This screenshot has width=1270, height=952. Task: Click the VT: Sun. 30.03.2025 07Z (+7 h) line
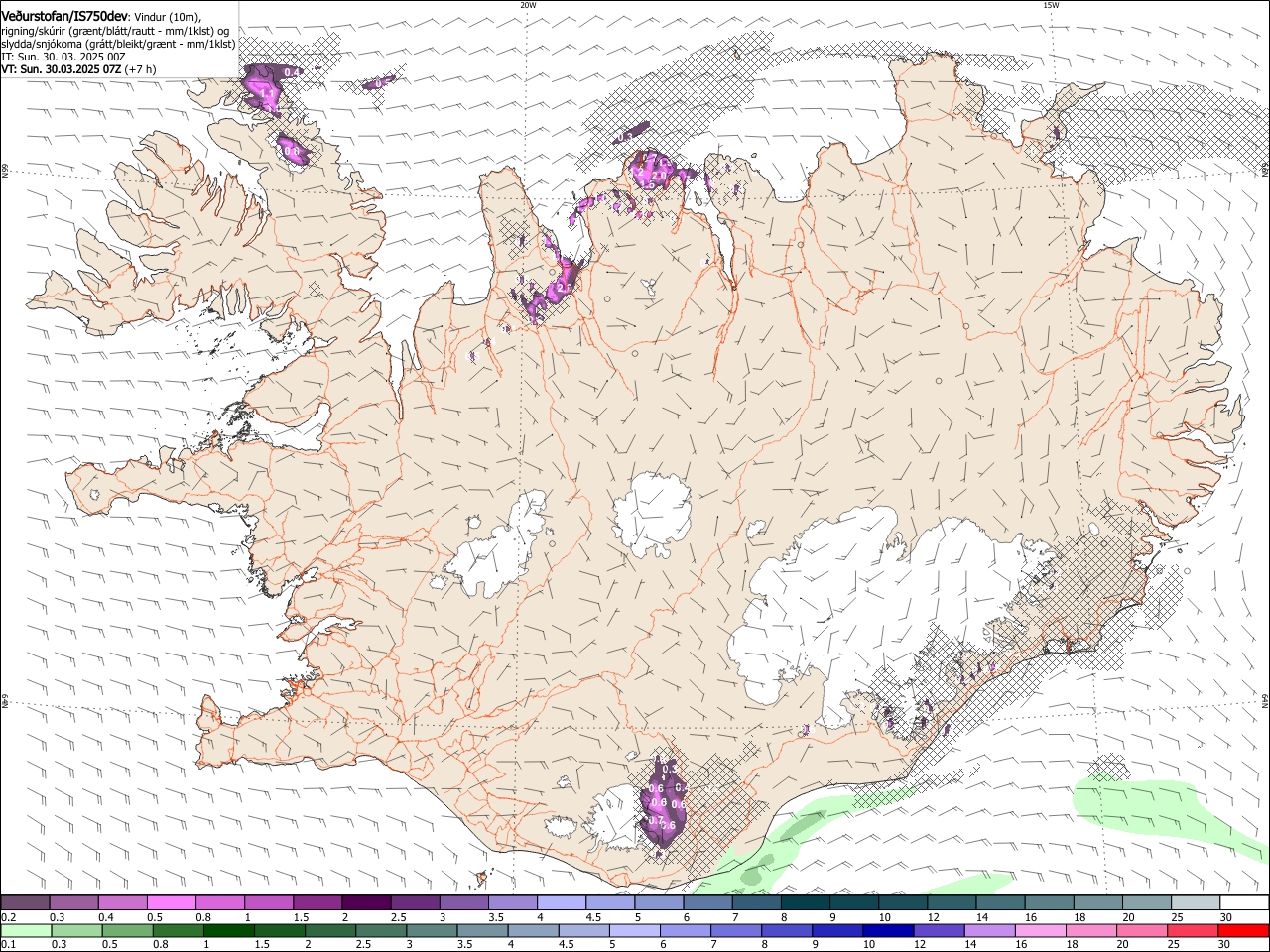pyautogui.click(x=78, y=69)
